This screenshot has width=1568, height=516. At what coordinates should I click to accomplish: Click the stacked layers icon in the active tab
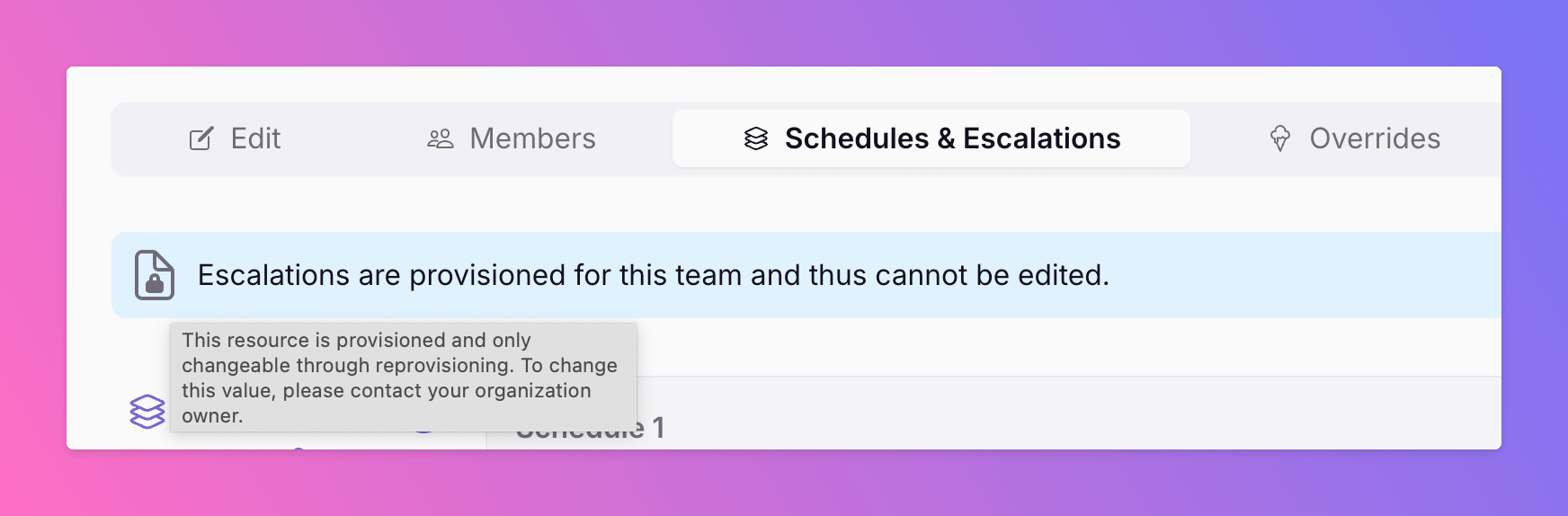point(756,138)
